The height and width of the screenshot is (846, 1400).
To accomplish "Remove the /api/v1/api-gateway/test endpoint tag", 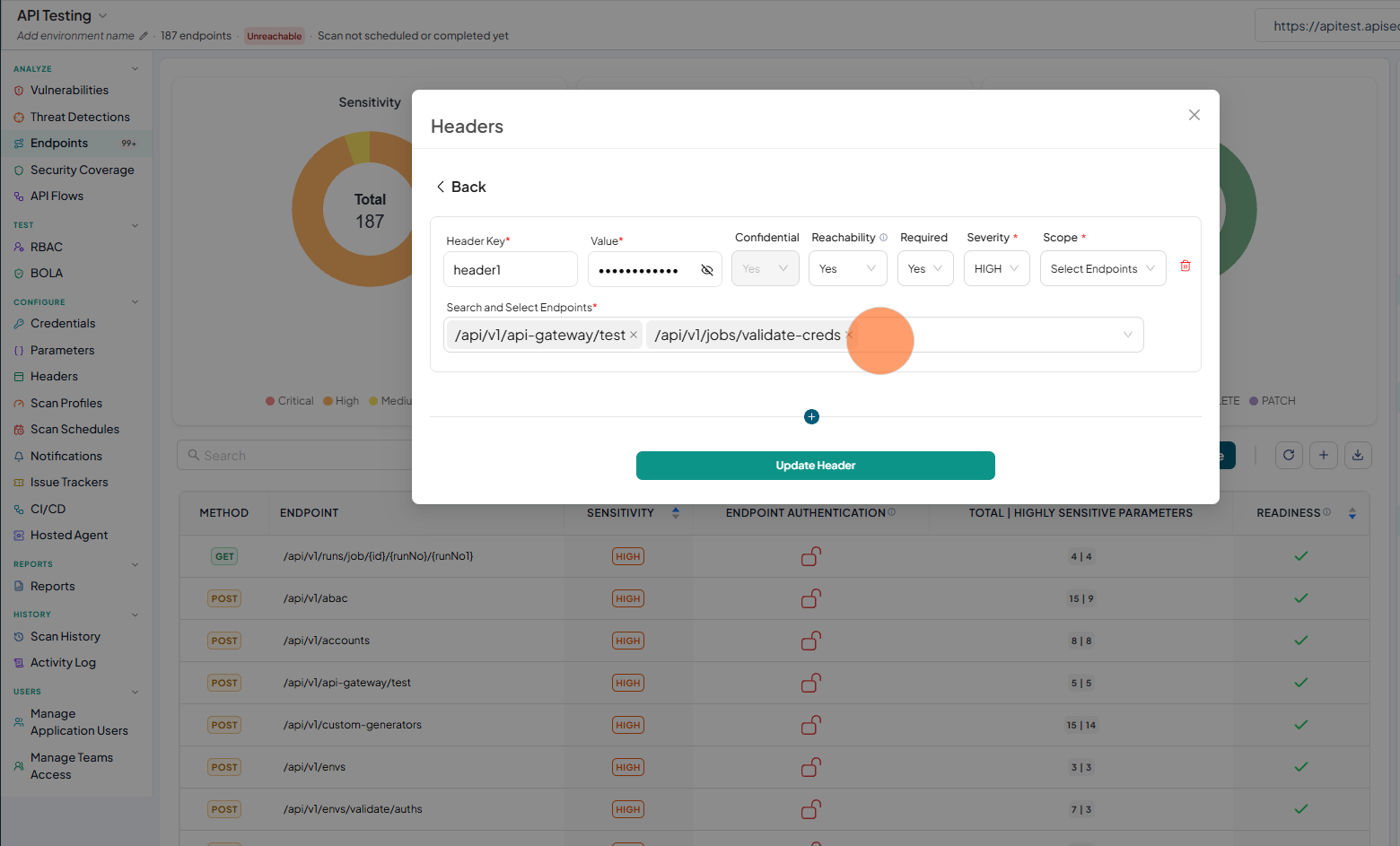I will pos(634,335).
